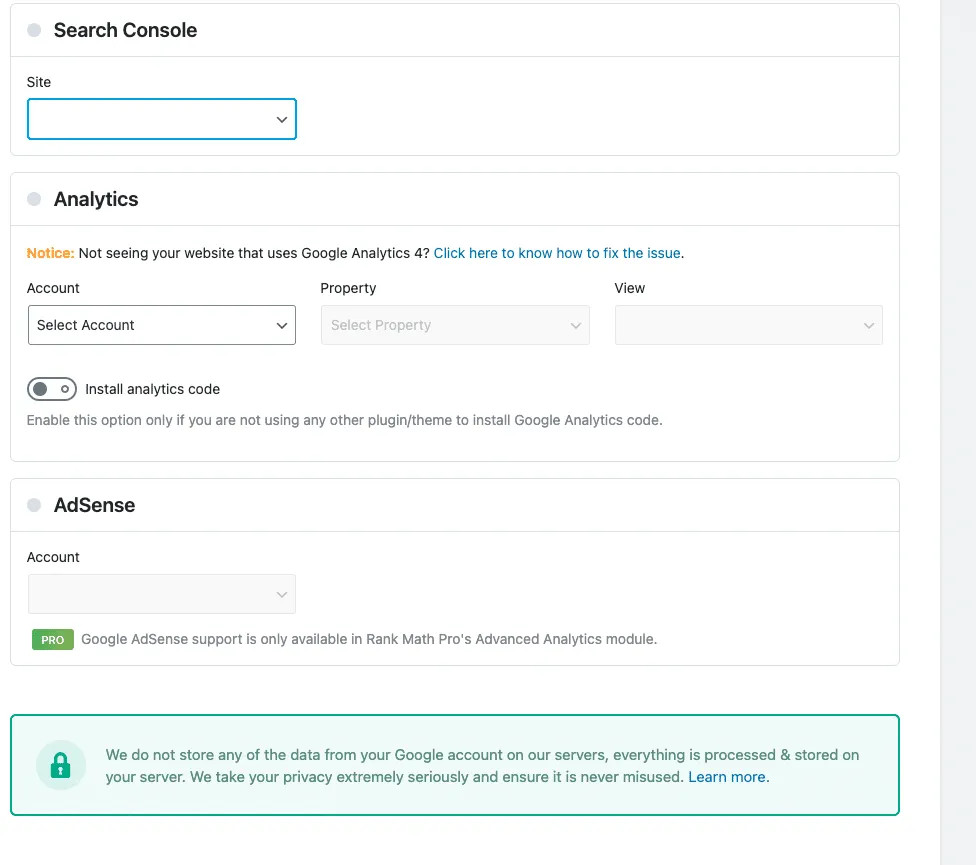Click the Search Console section header
Viewport: 976px width, 865px height.
(125, 30)
